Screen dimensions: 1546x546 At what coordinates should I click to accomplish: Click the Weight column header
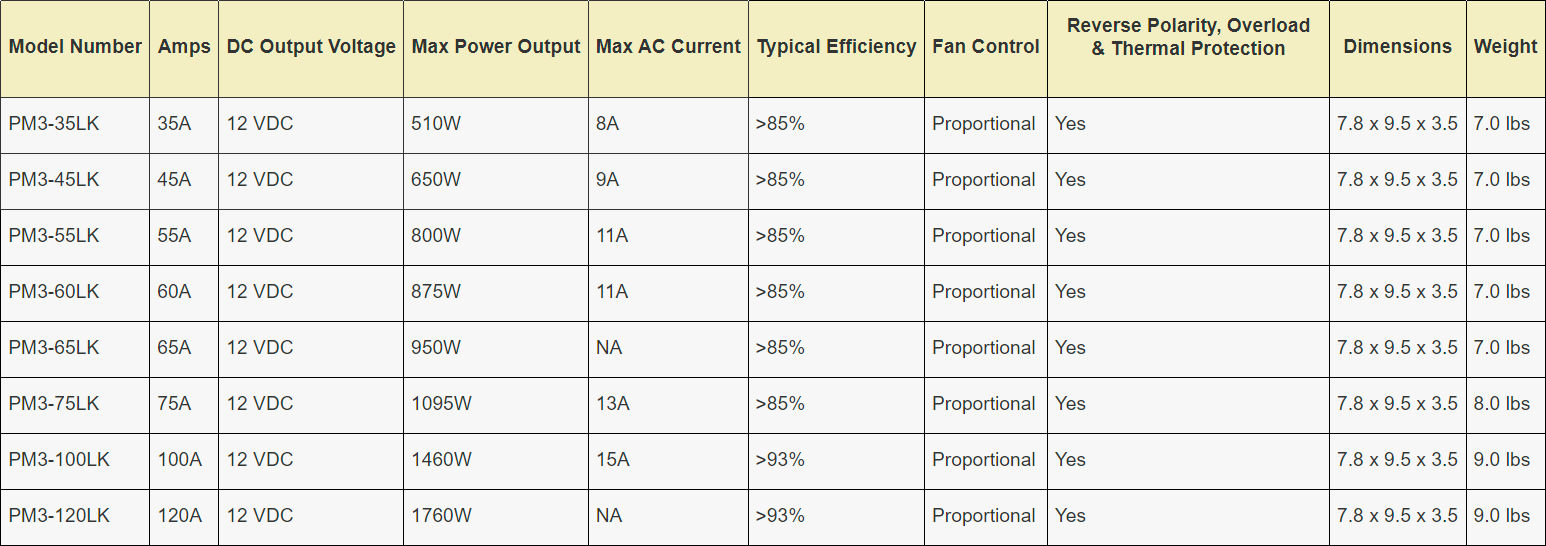tap(1505, 47)
